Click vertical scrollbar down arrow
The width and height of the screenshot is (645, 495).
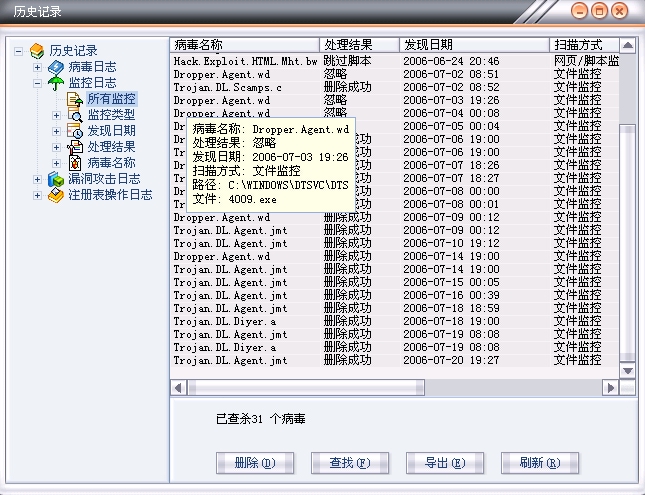[x=627, y=371]
